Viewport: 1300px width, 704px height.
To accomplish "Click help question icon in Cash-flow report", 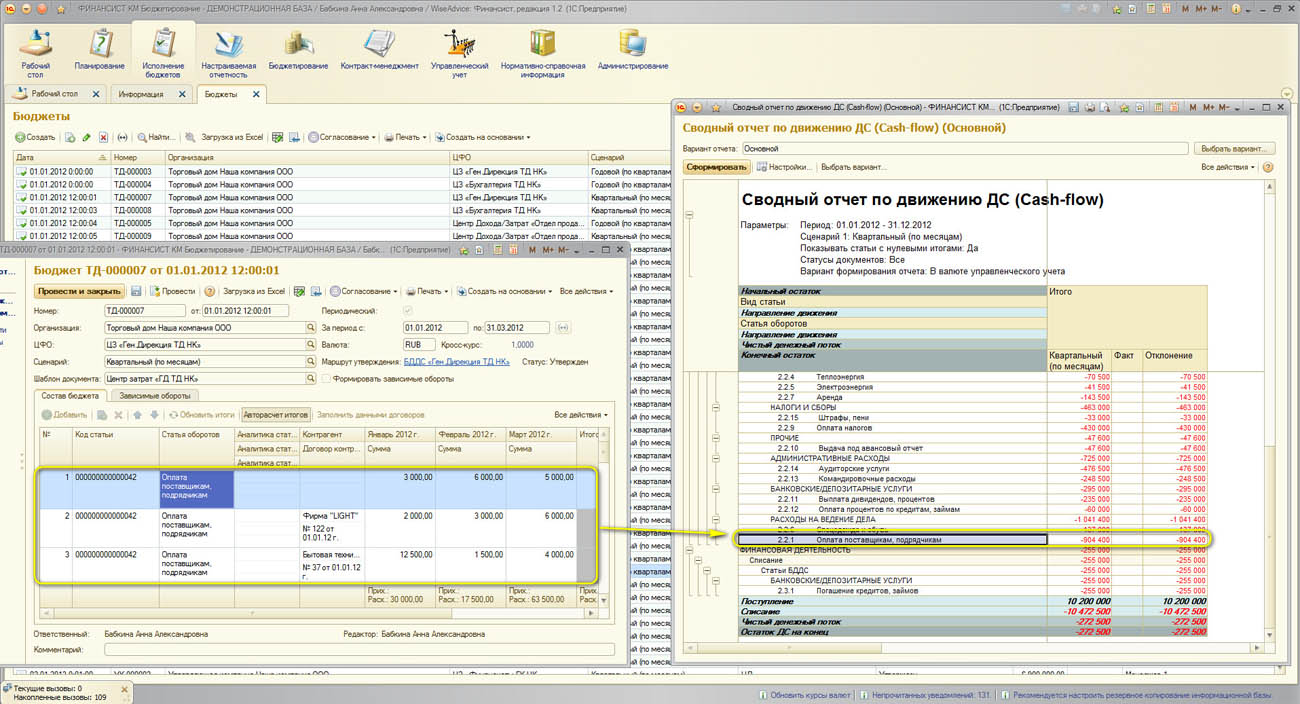I will [x=1268, y=167].
